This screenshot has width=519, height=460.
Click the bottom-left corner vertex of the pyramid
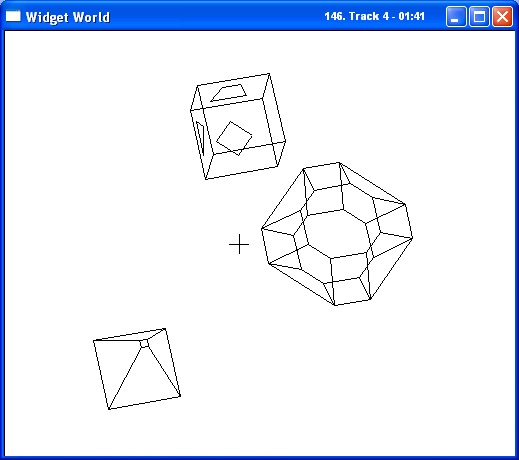click(x=109, y=409)
